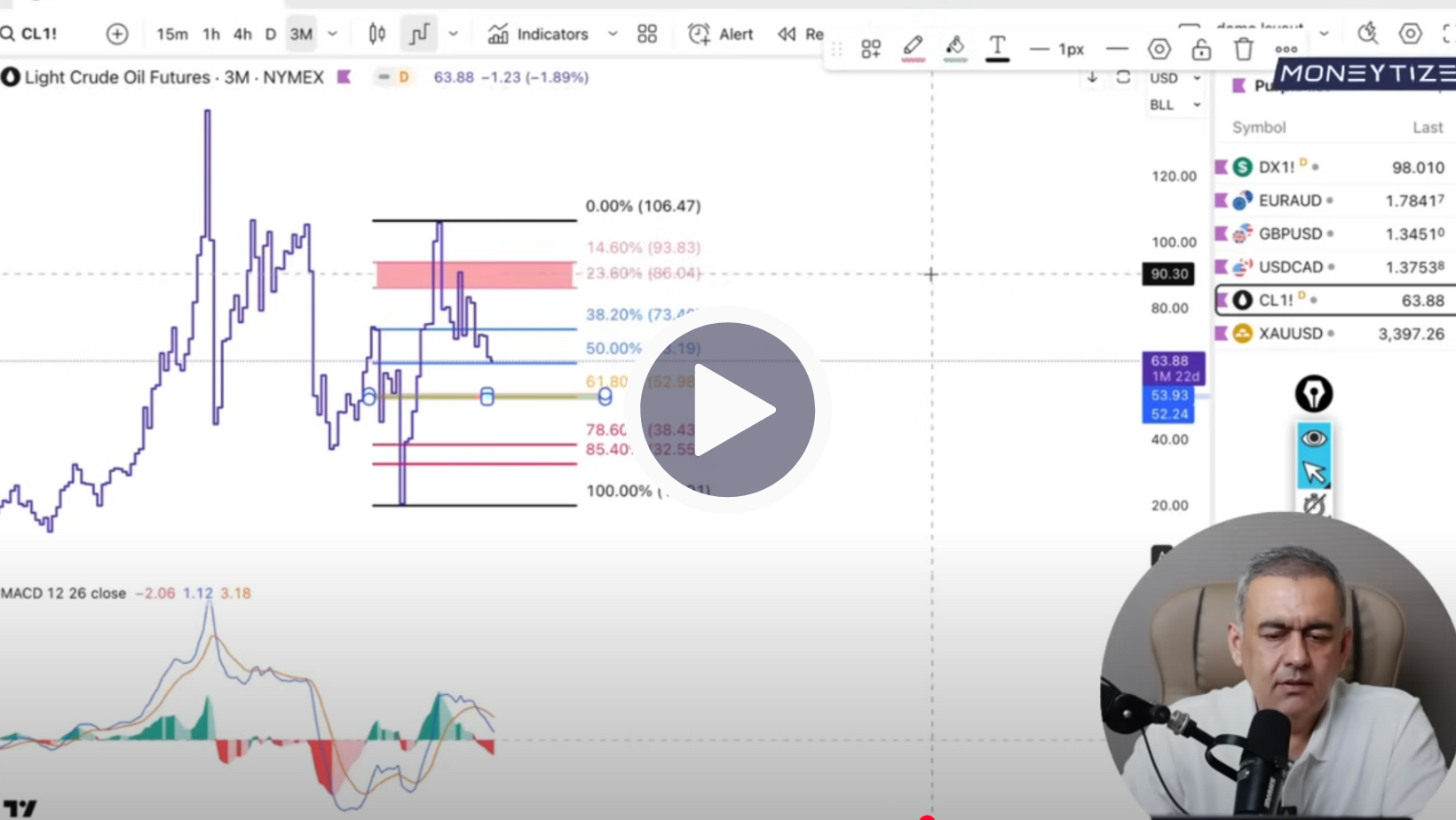Open drawing settings hexagon icon

[x=1159, y=49]
